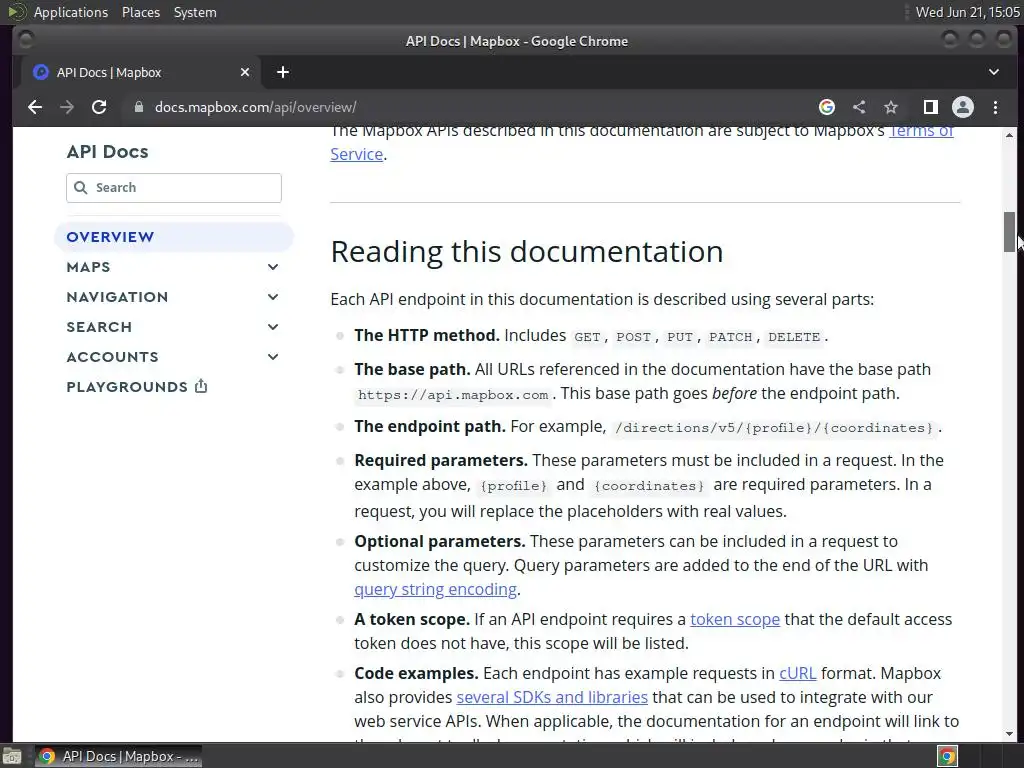The width and height of the screenshot is (1024, 768).
Task: Click the Playgrounds external link icon
Action: click(x=201, y=386)
